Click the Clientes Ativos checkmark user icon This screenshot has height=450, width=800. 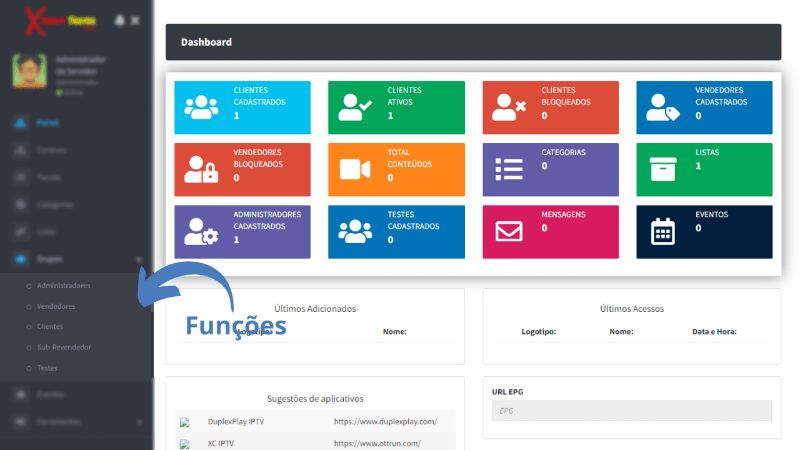coord(355,106)
